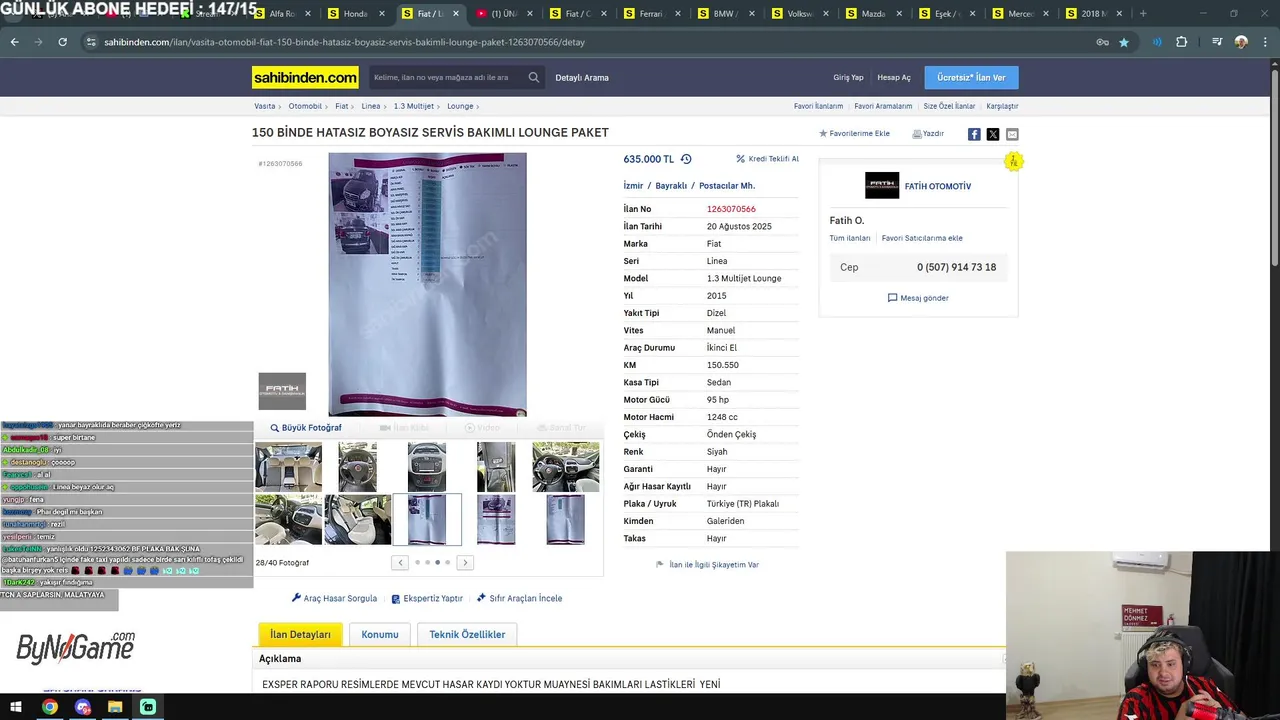Add listing to favorites with star

(x=823, y=133)
